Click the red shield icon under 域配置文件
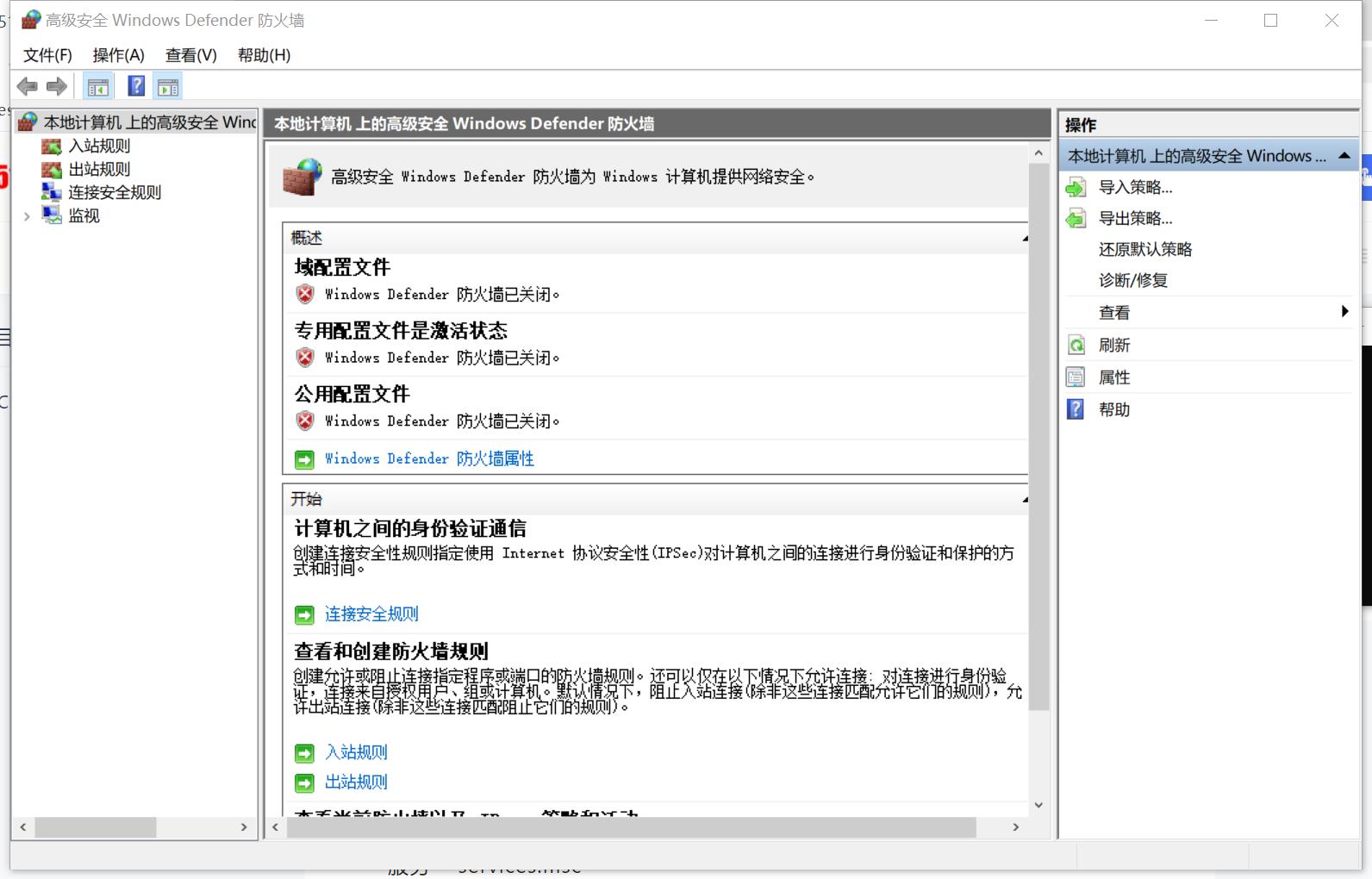 (305, 294)
